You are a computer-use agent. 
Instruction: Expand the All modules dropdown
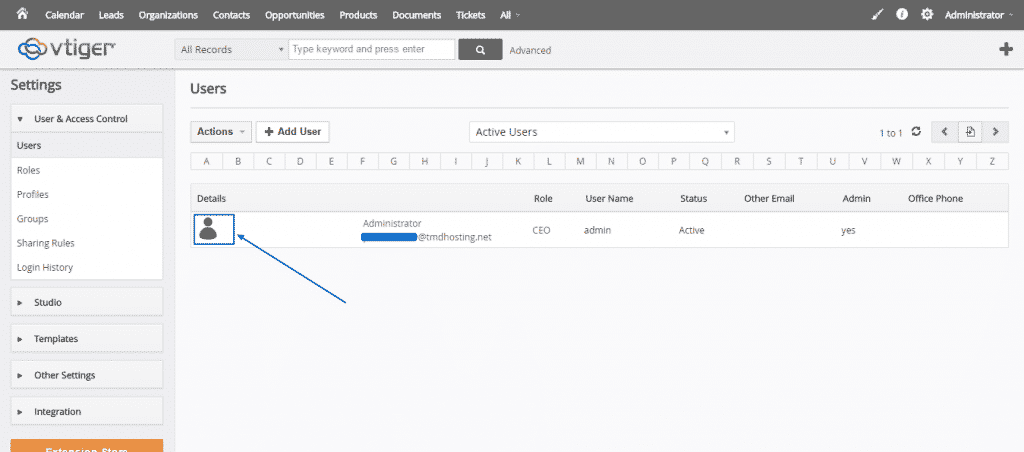(510, 14)
